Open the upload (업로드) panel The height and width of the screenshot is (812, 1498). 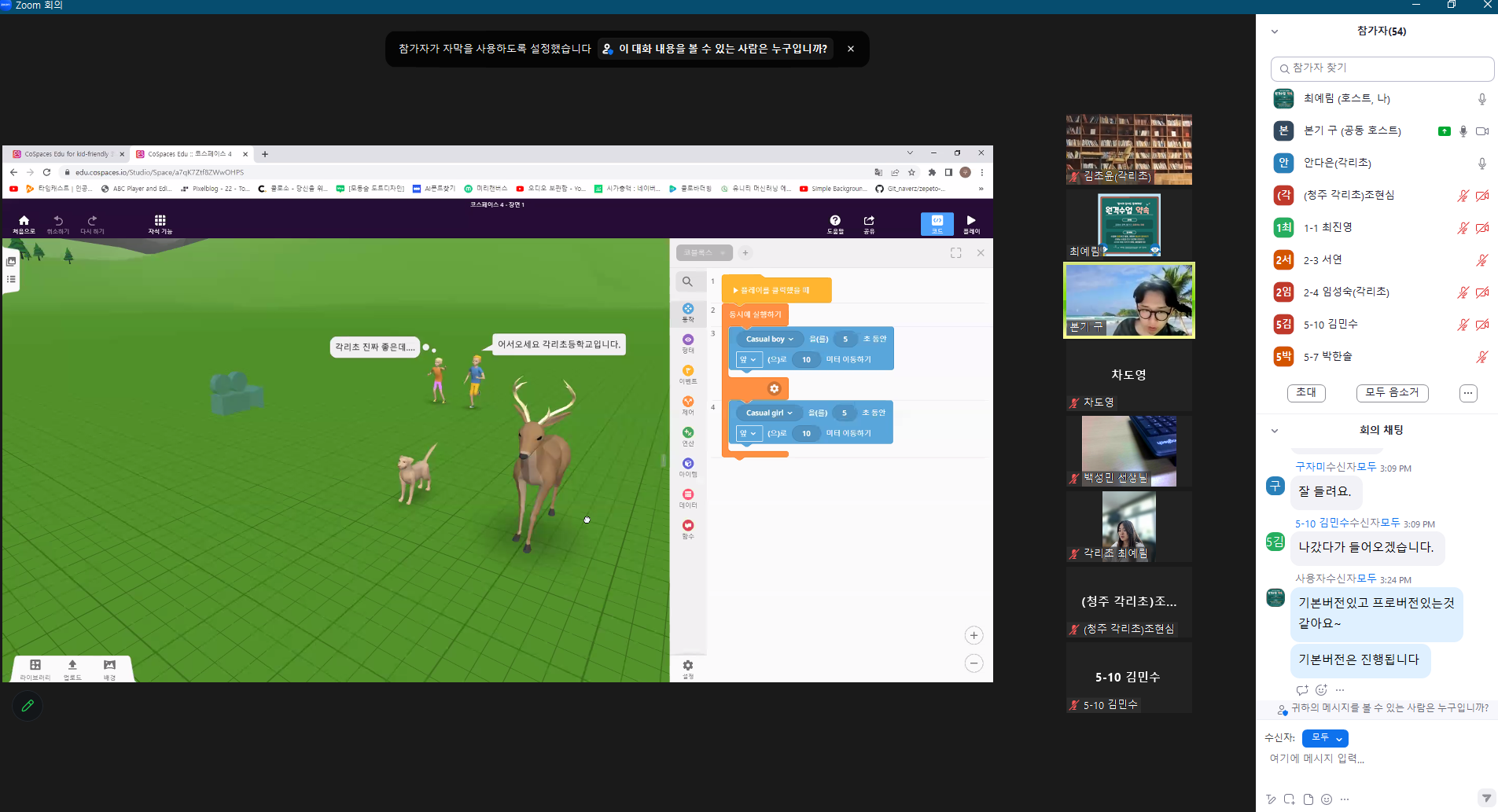[x=72, y=669]
